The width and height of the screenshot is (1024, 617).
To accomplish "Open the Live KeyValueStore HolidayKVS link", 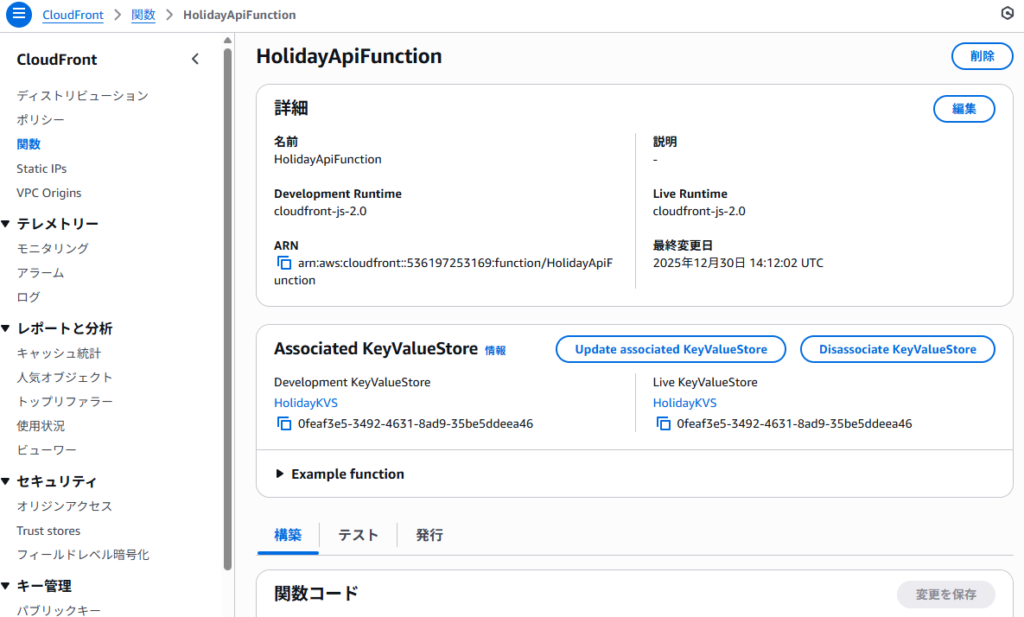I will tap(684, 402).
